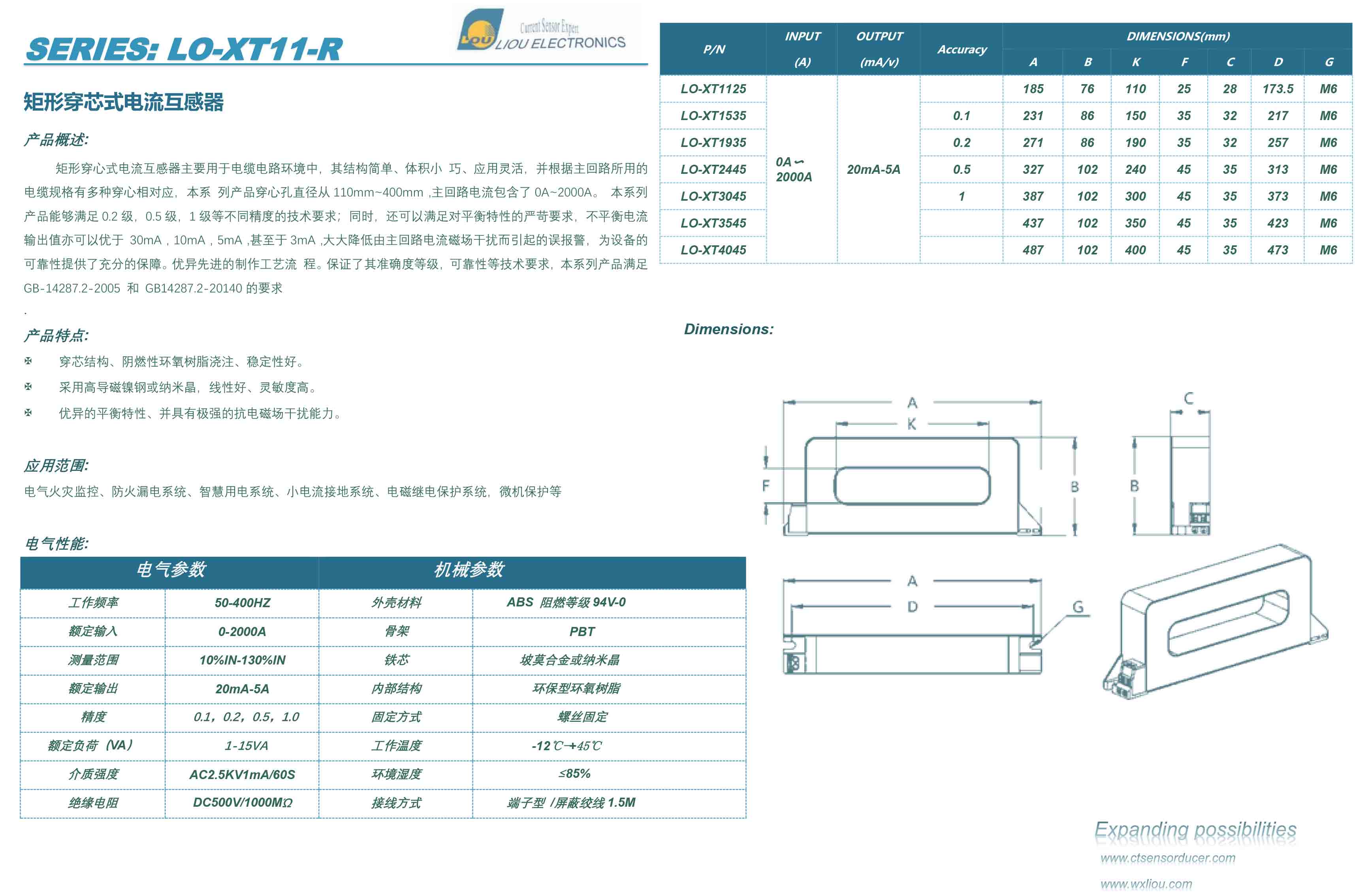Screen dimensions: 1355x896
Task: Click the 0A~2000A input range cell
Action: point(802,169)
